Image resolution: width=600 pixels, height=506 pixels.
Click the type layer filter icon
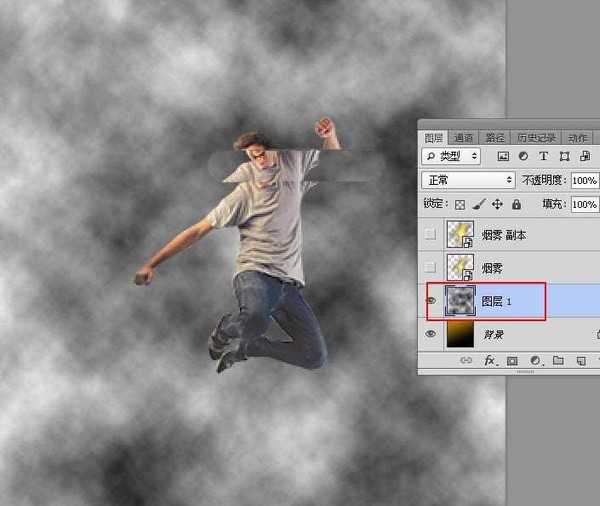tap(543, 157)
